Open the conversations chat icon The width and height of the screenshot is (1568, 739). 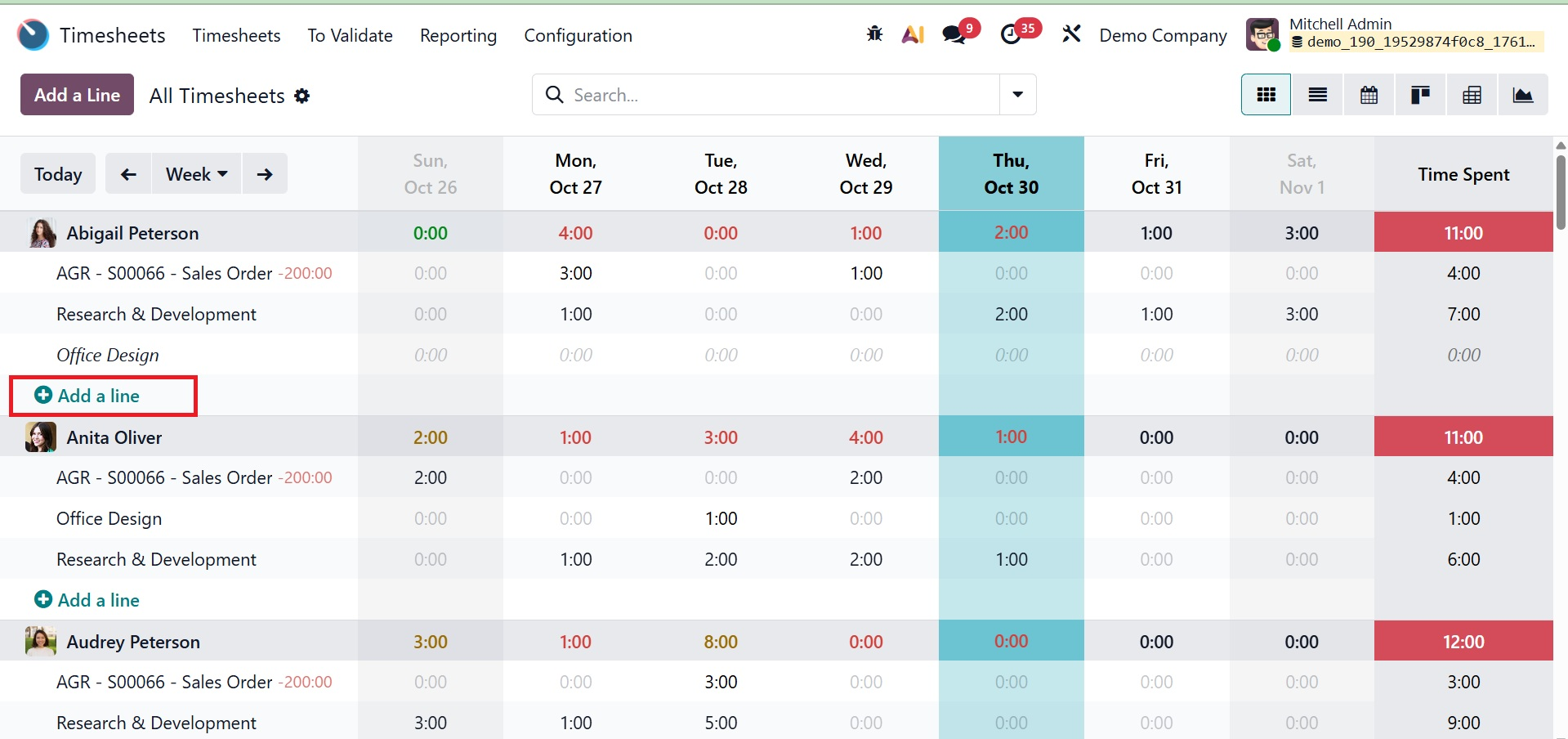(954, 34)
